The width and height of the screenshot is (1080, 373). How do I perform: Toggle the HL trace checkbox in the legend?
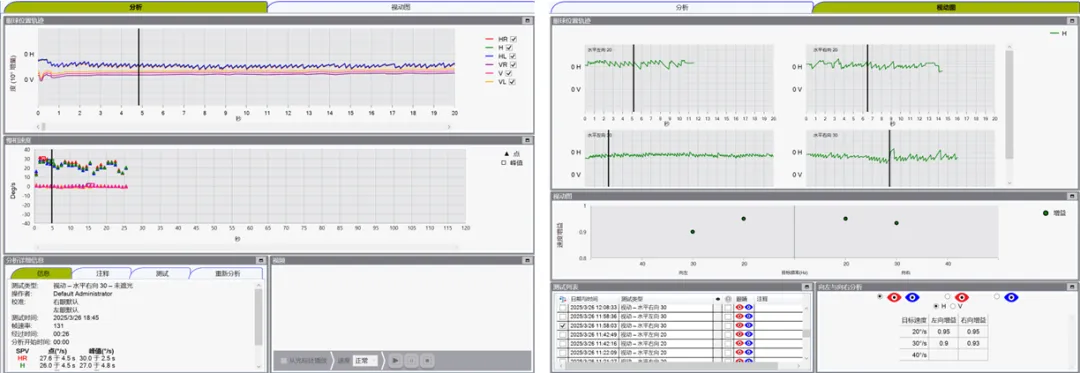[513, 56]
